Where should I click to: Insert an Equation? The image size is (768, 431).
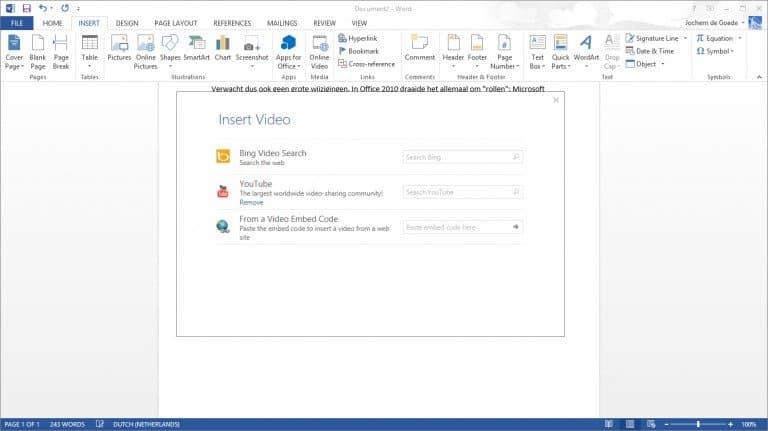point(715,38)
